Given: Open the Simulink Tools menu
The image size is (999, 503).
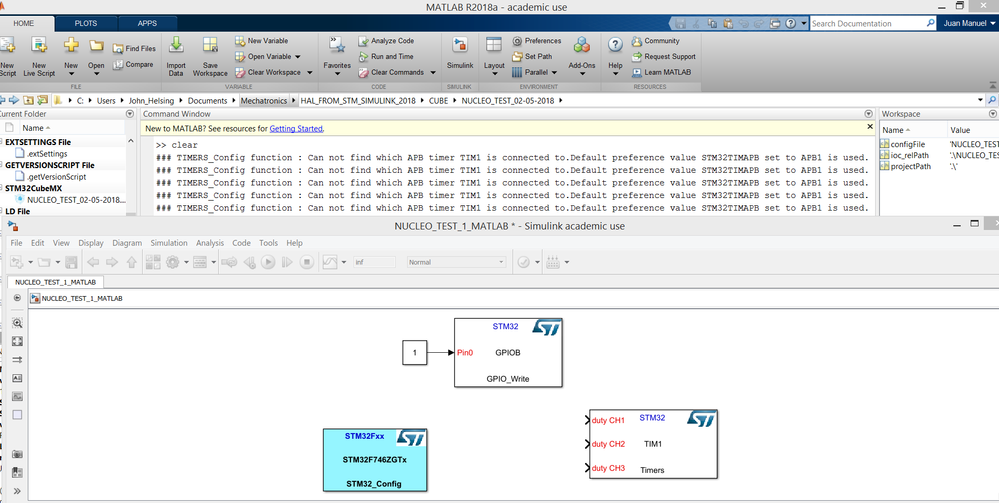Looking at the screenshot, I should pyautogui.click(x=268, y=243).
